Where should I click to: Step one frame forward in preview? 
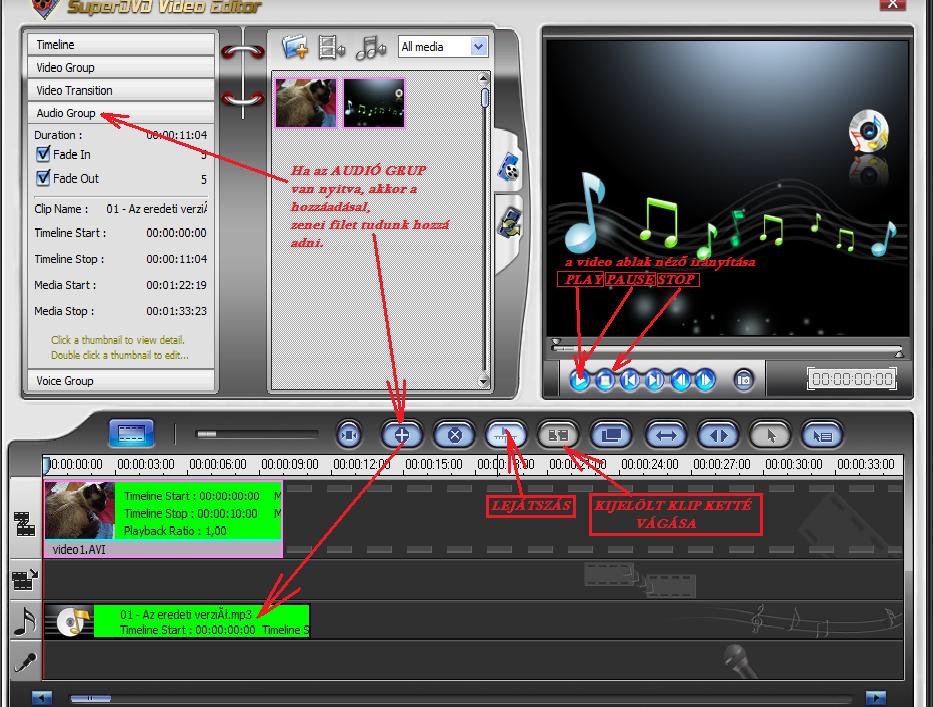point(706,380)
